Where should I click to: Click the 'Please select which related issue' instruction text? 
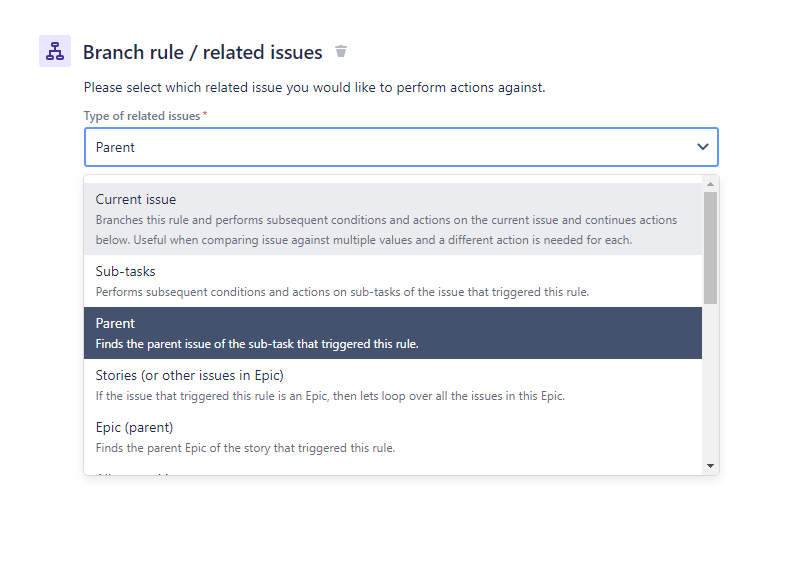[314, 87]
